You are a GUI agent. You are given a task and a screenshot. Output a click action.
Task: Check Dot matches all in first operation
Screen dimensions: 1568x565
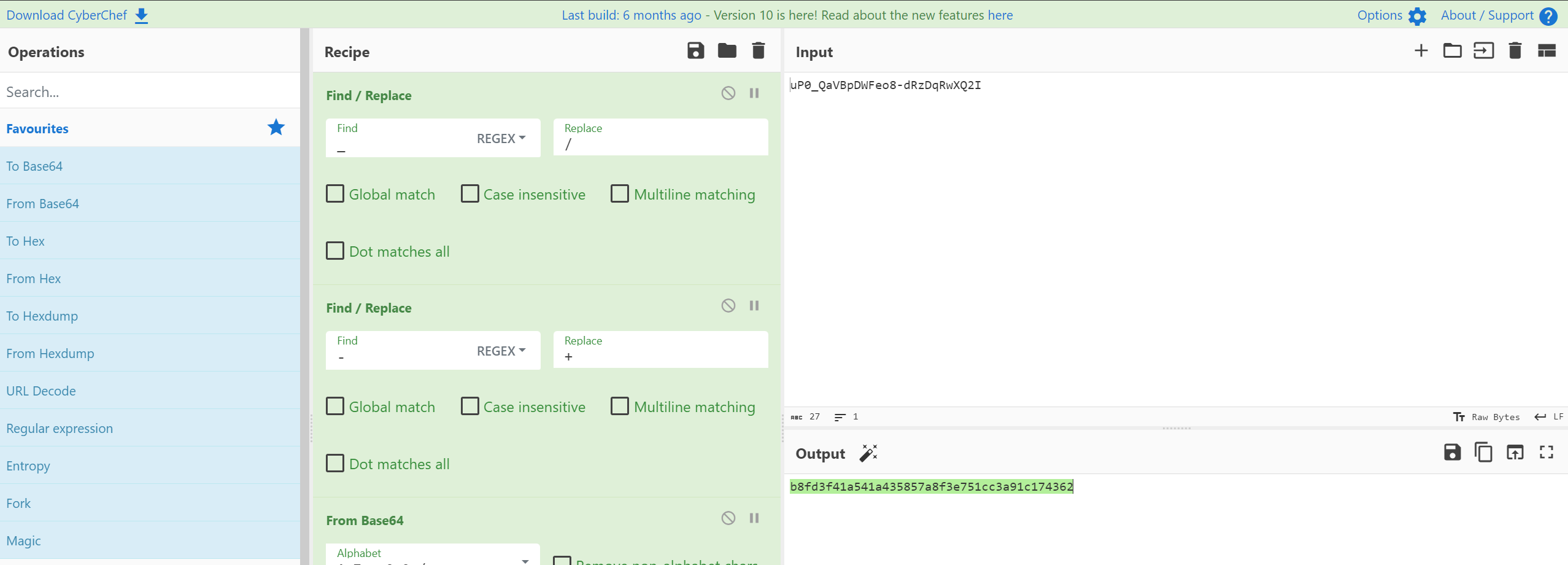[335, 251]
